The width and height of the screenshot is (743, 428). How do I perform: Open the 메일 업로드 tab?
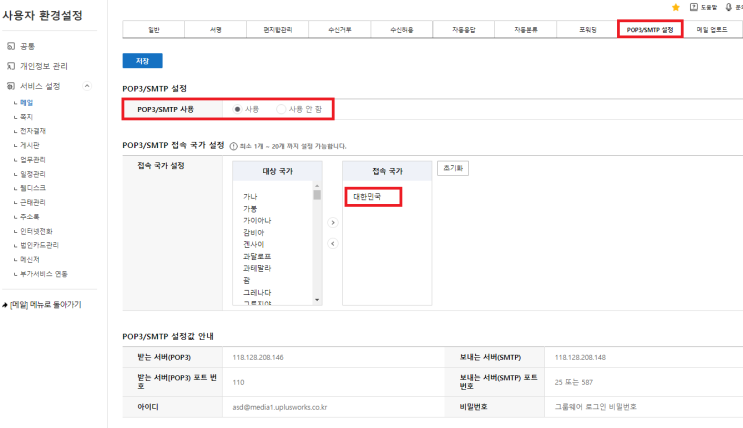[712, 29]
